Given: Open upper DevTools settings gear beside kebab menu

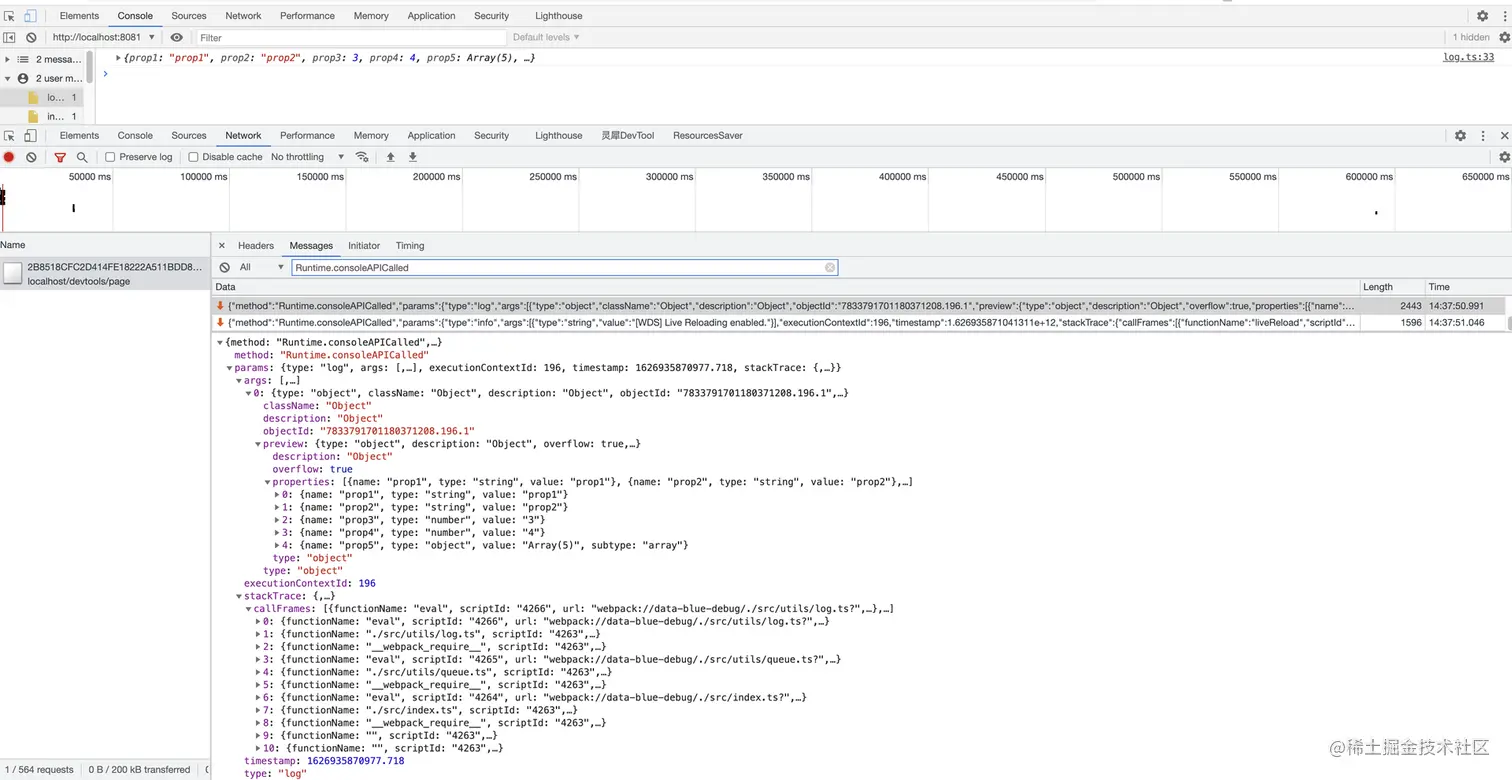Looking at the screenshot, I should pos(1482,16).
